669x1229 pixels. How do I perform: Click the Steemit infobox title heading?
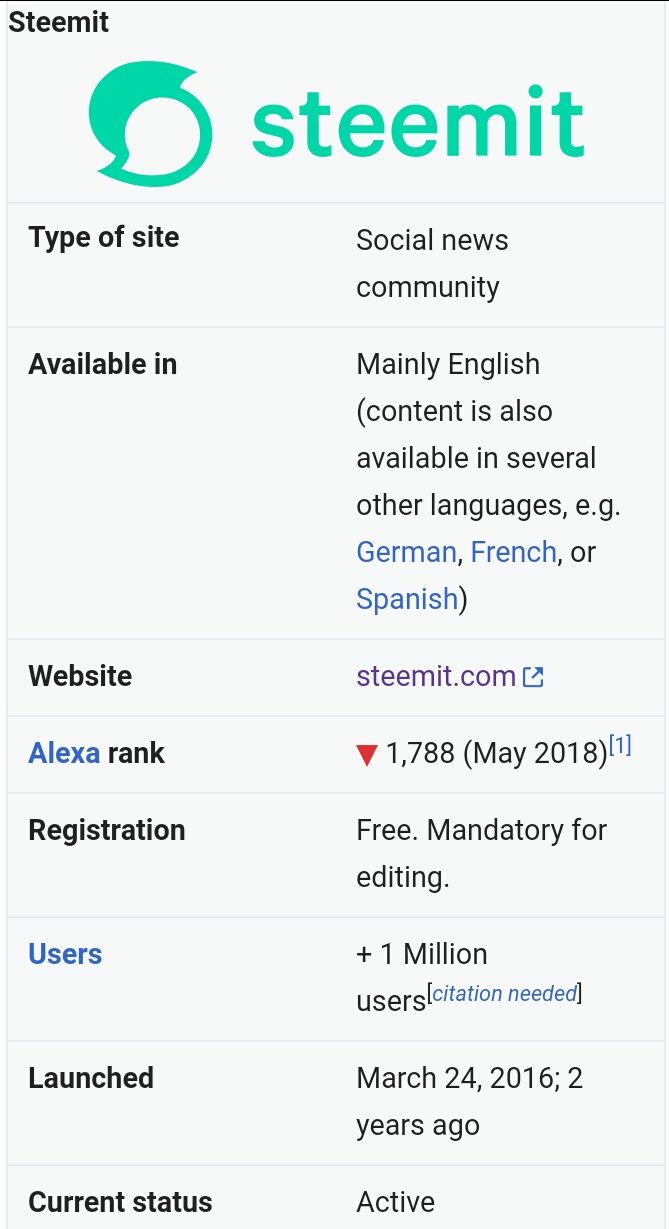(59, 22)
